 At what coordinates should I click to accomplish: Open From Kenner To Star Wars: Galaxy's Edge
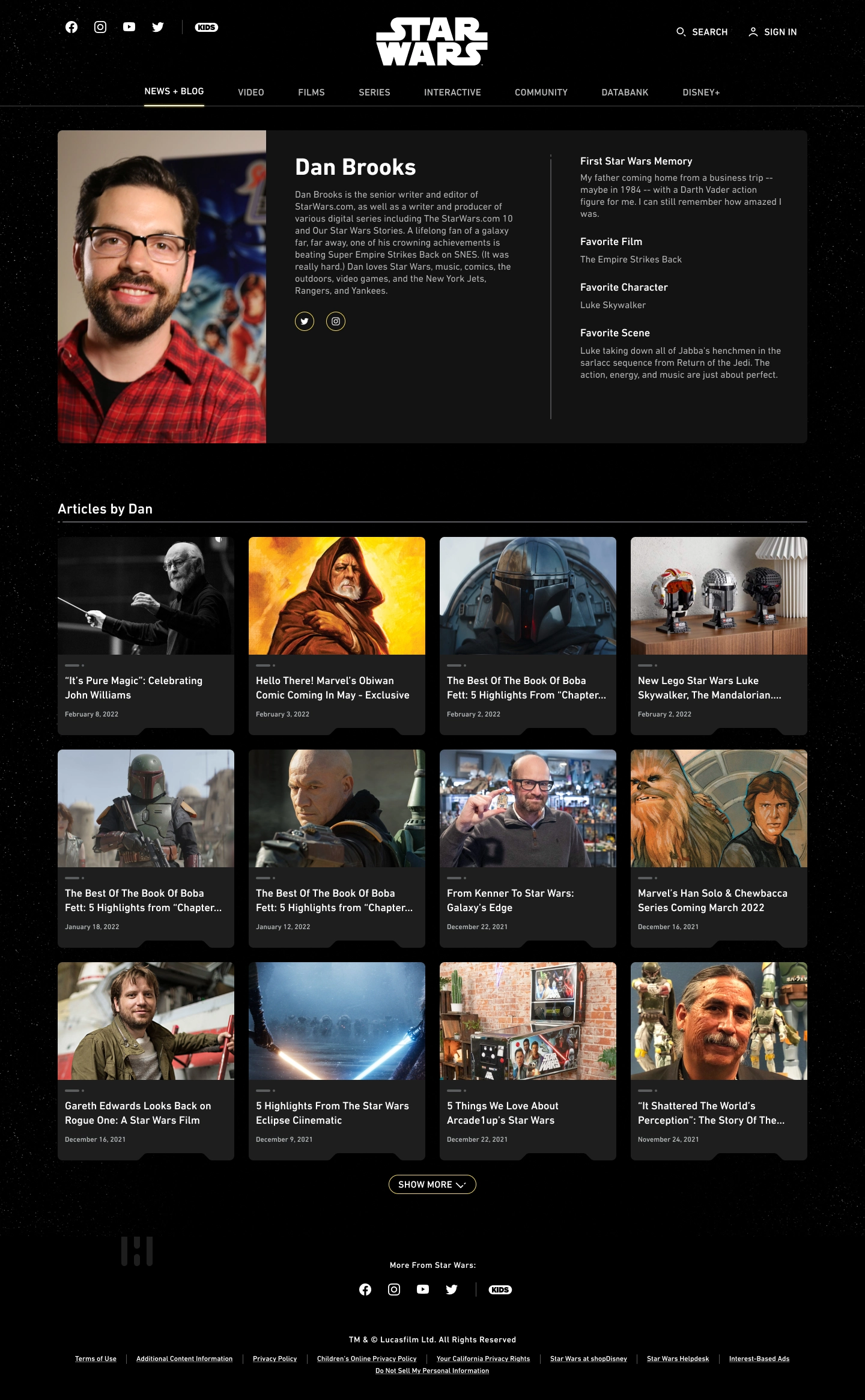(510, 900)
